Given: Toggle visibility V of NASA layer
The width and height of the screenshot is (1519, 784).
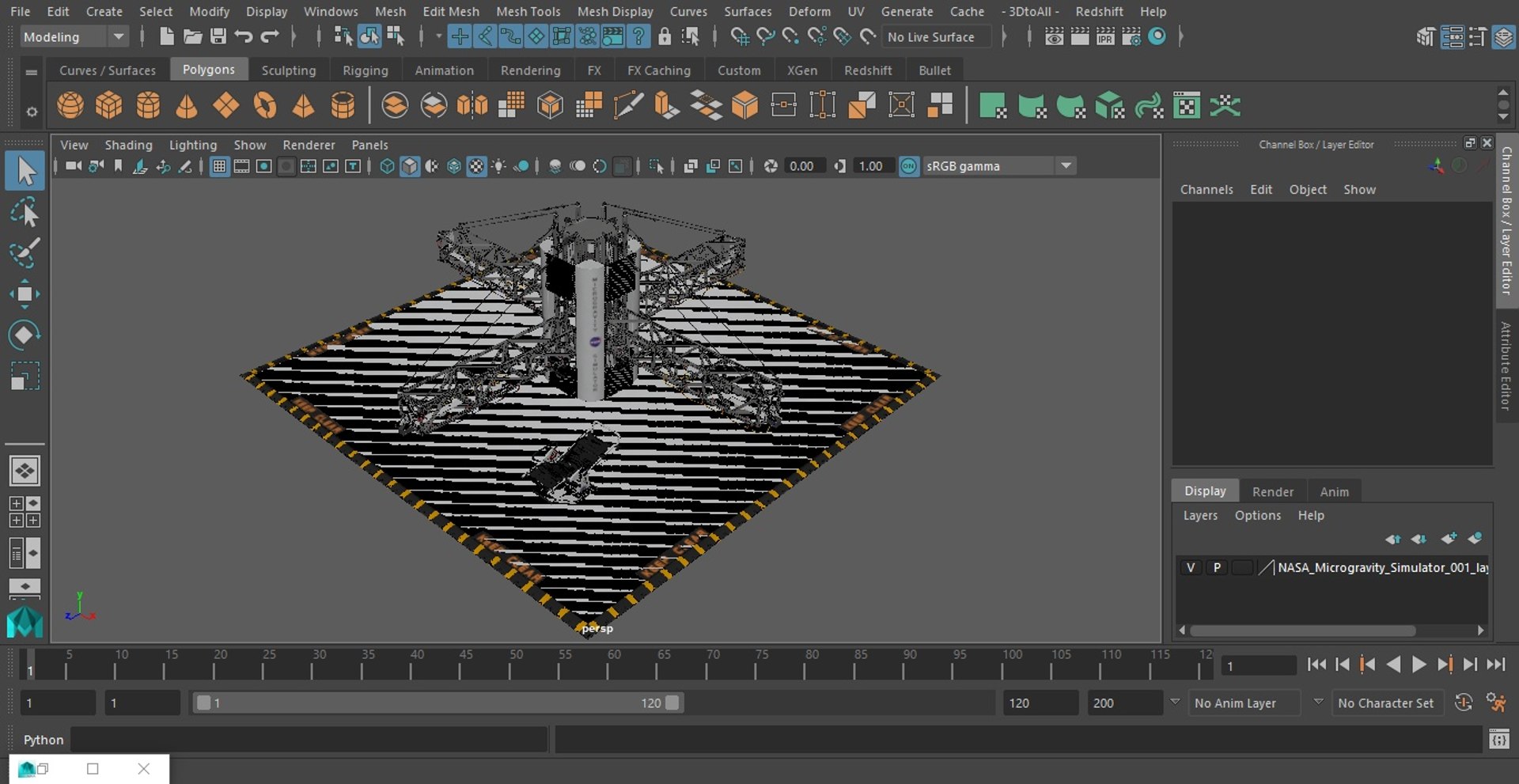Looking at the screenshot, I should (1190, 567).
